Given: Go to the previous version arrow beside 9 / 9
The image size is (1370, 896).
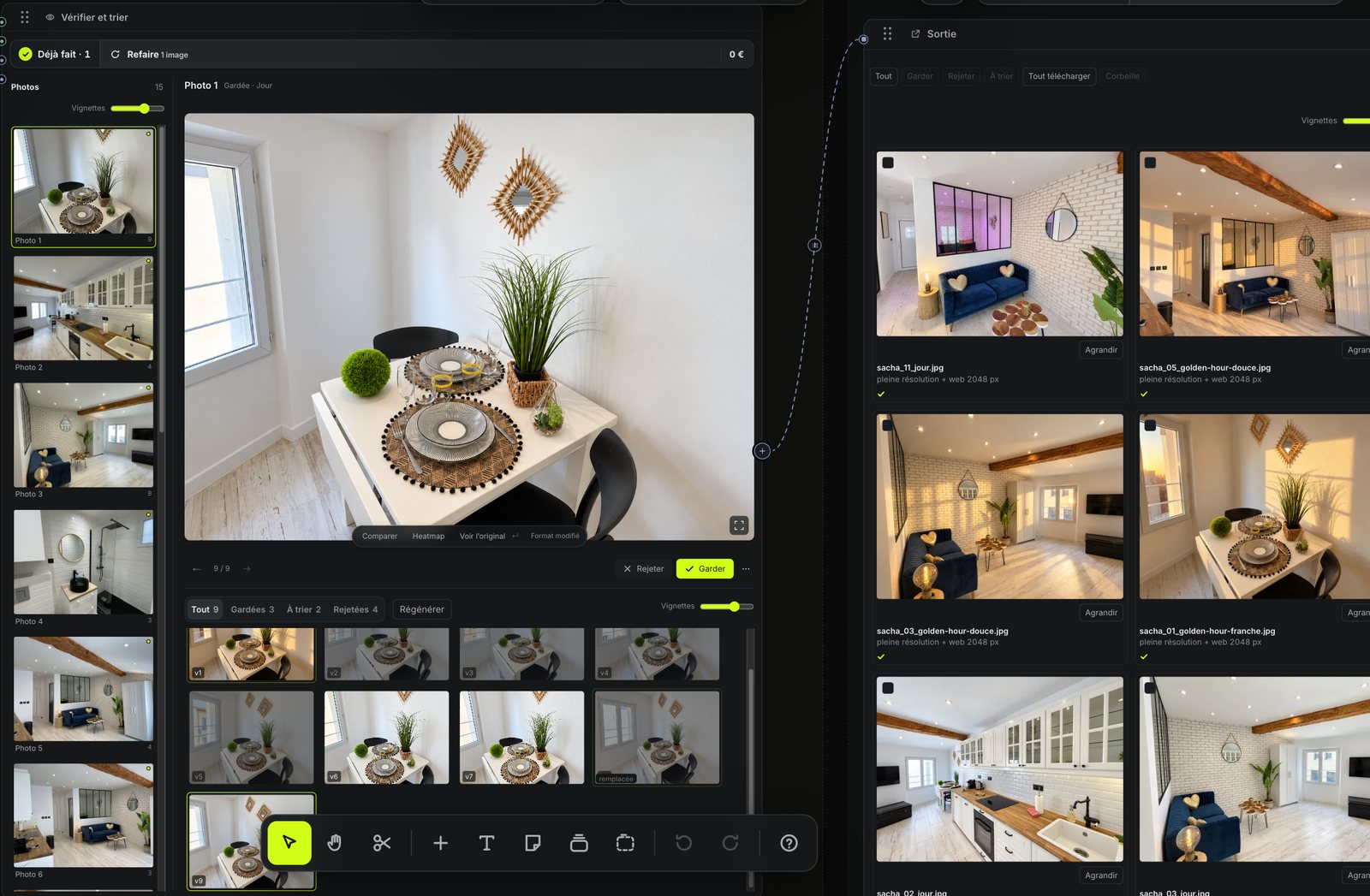Looking at the screenshot, I should 197,569.
